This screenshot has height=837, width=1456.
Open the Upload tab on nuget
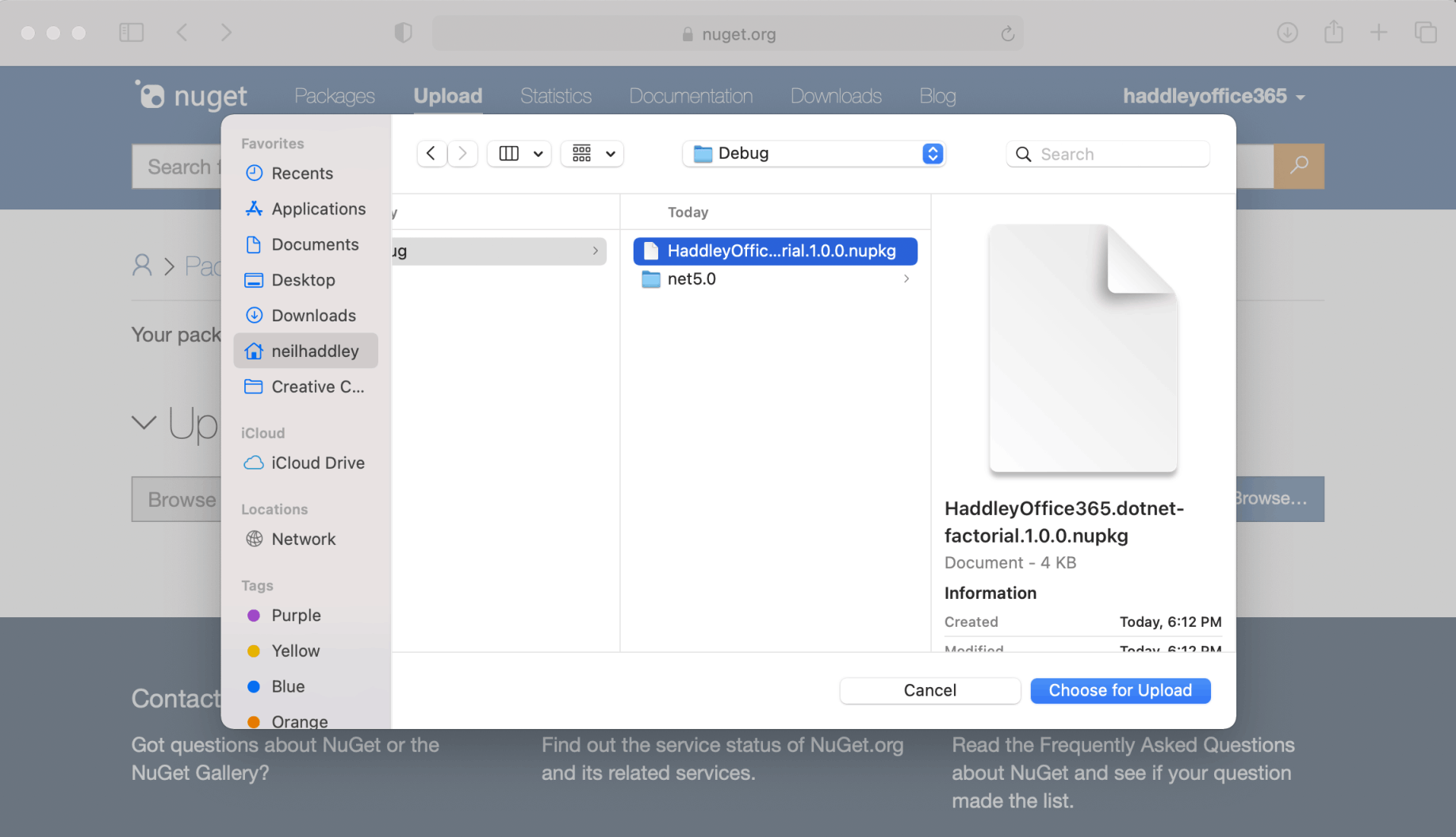pyautogui.click(x=448, y=96)
